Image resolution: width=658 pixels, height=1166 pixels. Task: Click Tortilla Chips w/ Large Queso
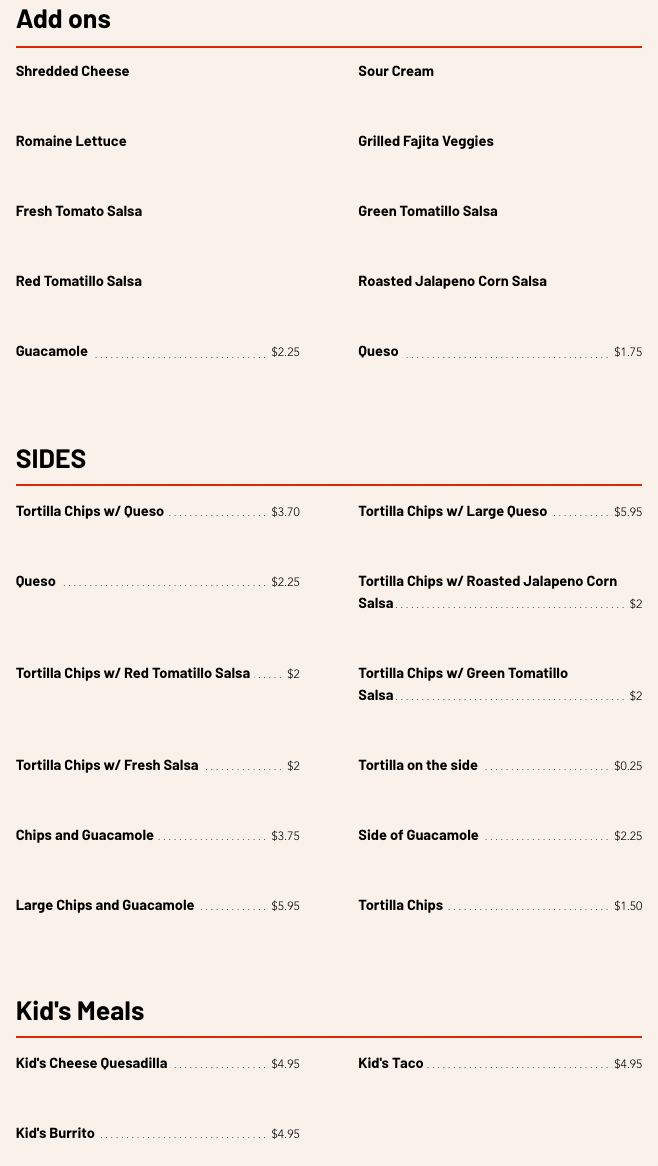(x=452, y=511)
